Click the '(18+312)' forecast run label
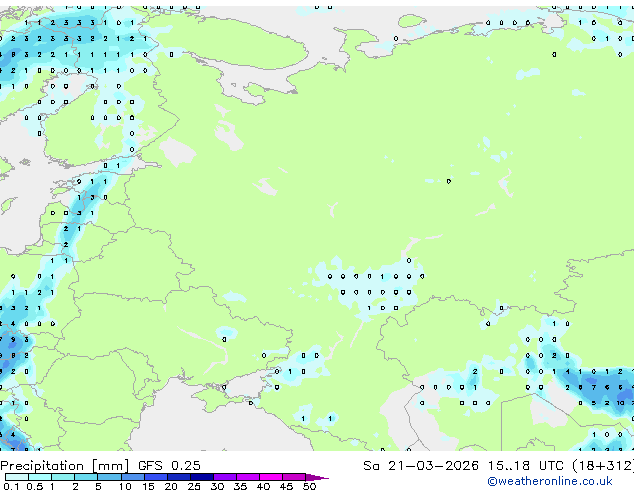 603,465
